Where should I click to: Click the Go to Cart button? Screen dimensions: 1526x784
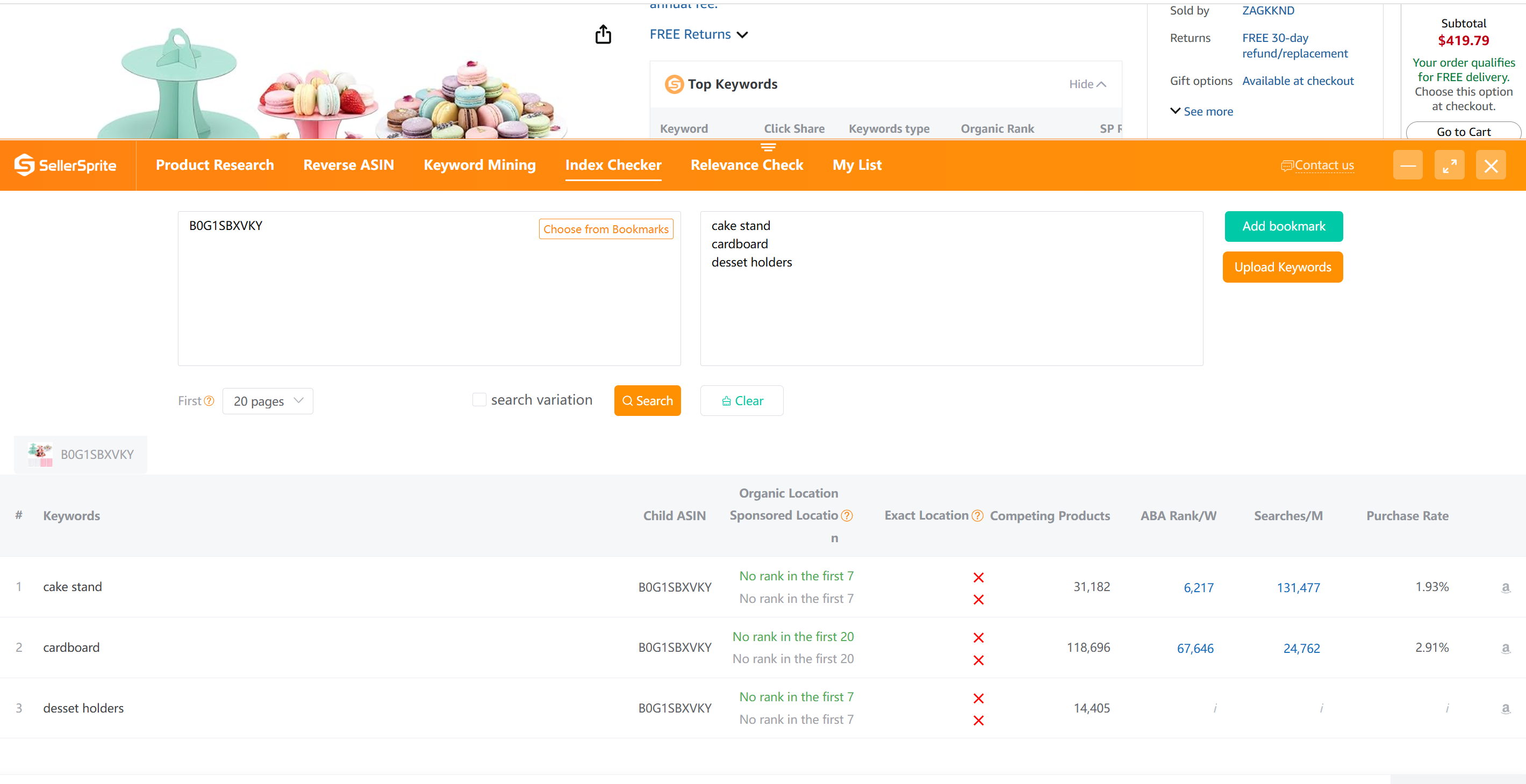click(1463, 131)
